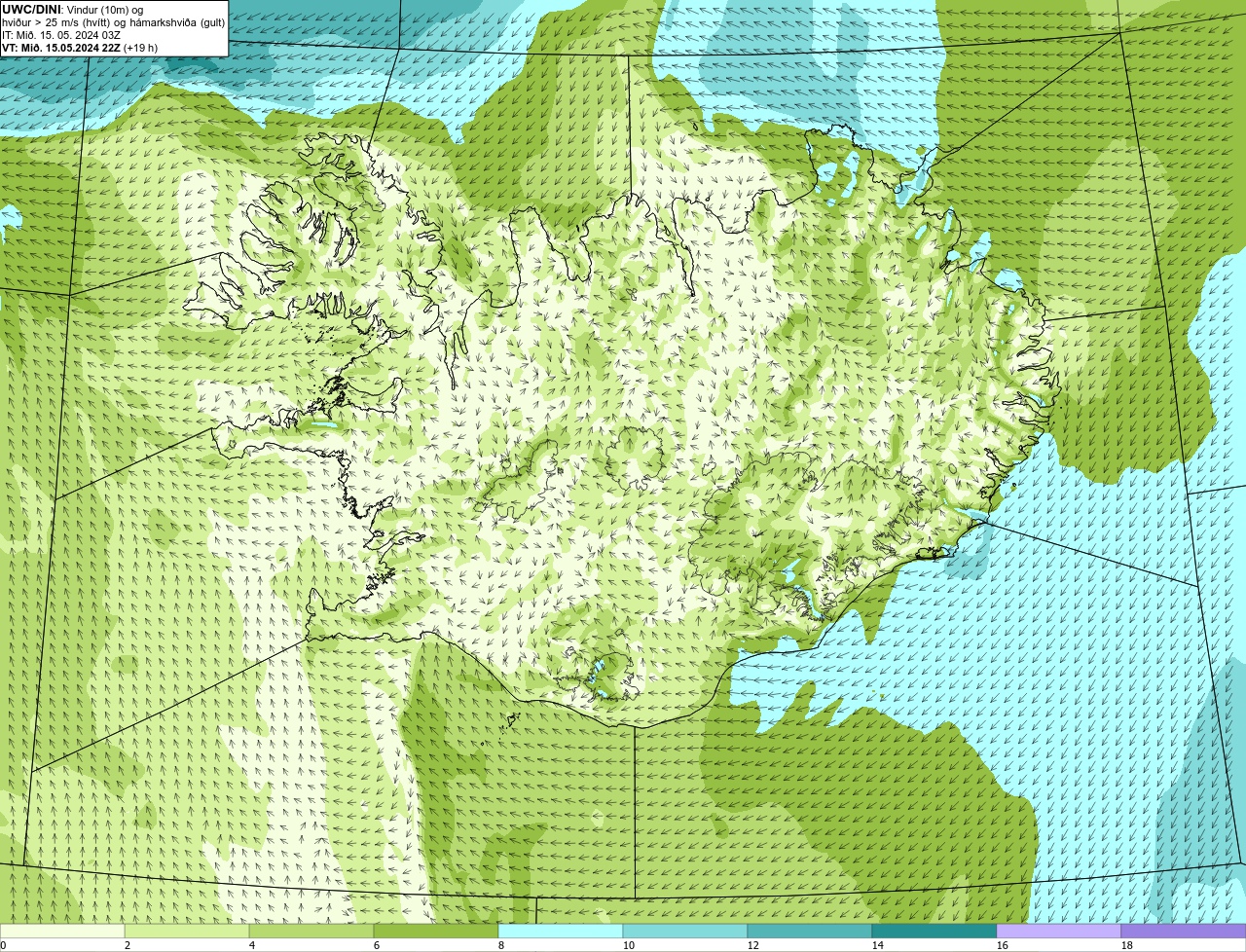This screenshot has width=1246, height=952.
Task: Click legend scale label '18'
Action: click(x=1127, y=945)
